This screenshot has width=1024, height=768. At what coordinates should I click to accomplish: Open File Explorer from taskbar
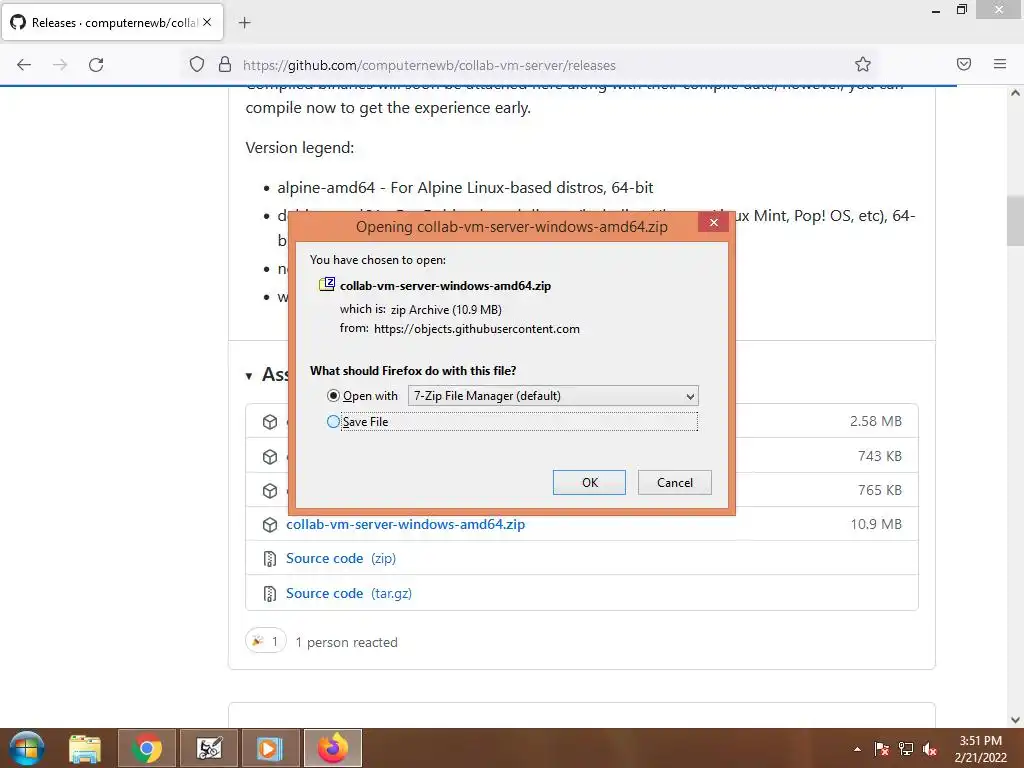[x=85, y=748]
